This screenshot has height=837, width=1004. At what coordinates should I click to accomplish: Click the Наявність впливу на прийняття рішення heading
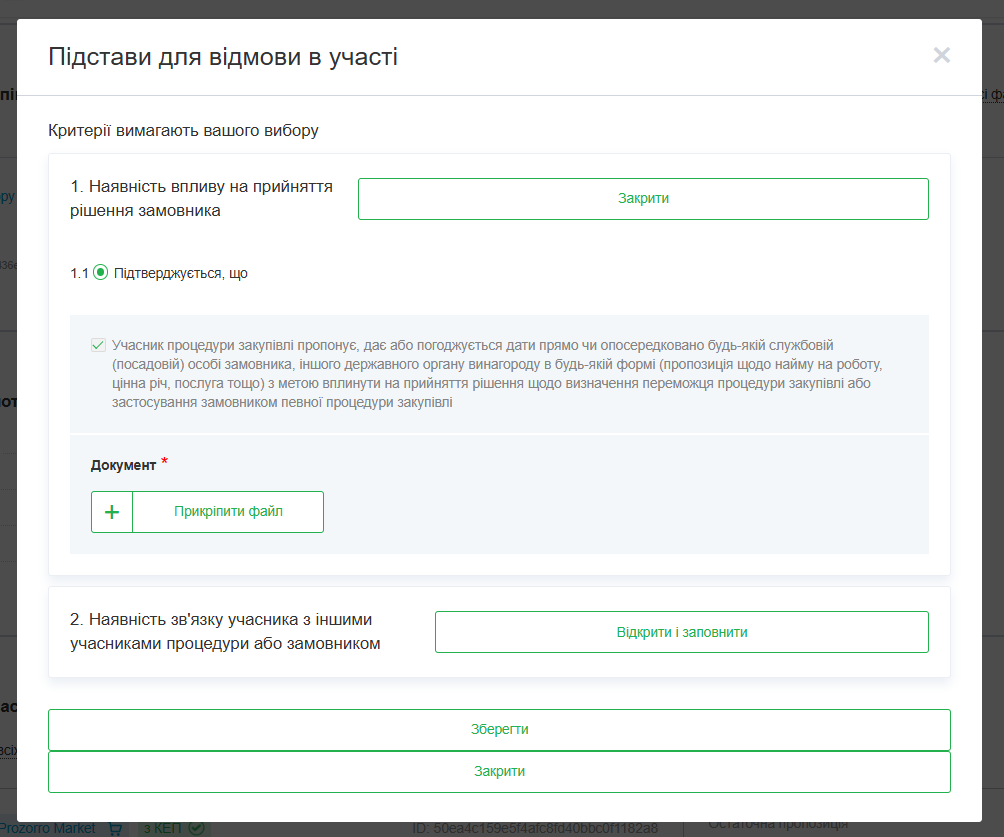(x=201, y=198)
